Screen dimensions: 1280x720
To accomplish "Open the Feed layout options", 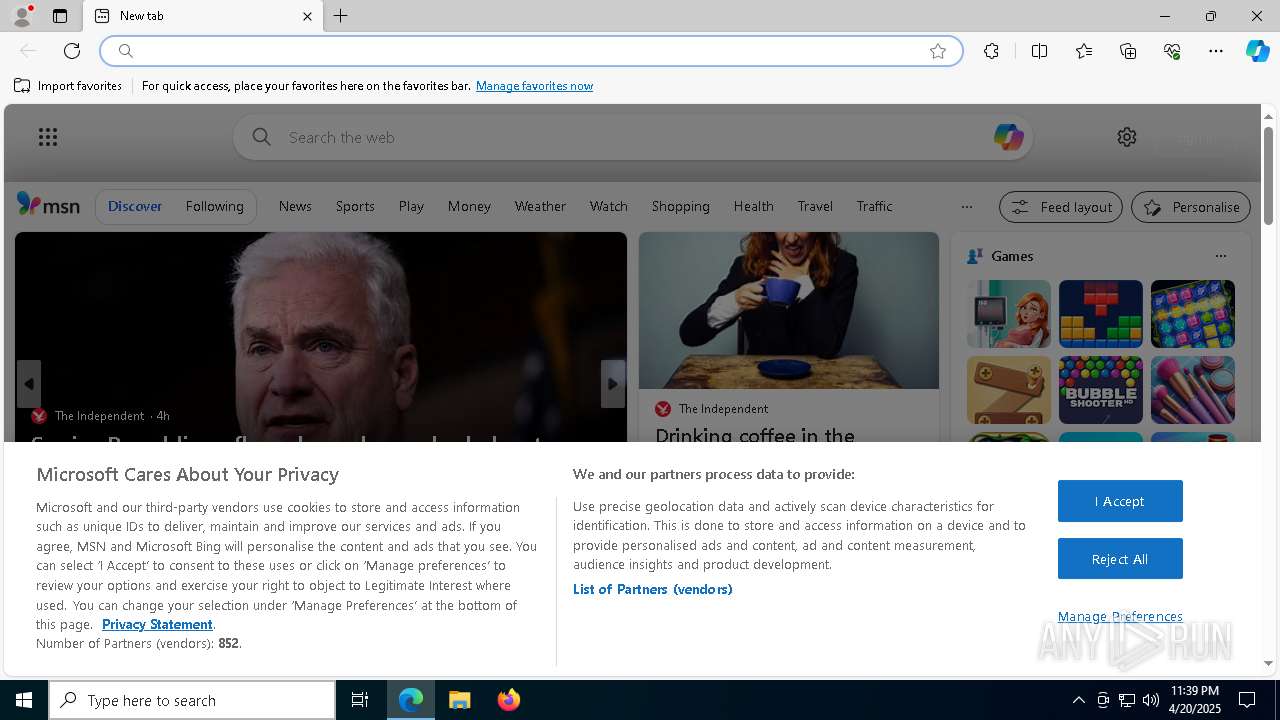I will coord(1060,207).
